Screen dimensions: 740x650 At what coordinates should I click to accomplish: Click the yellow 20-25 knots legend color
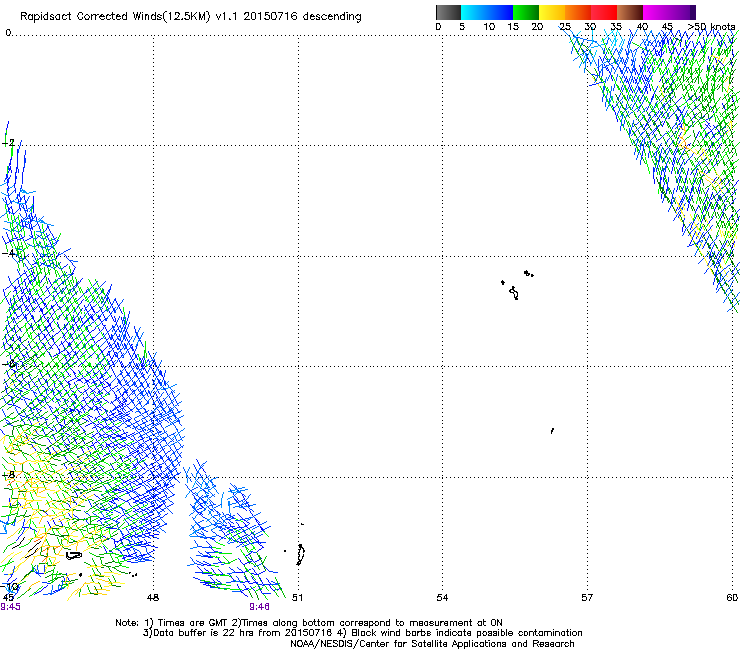coord(552,12)
